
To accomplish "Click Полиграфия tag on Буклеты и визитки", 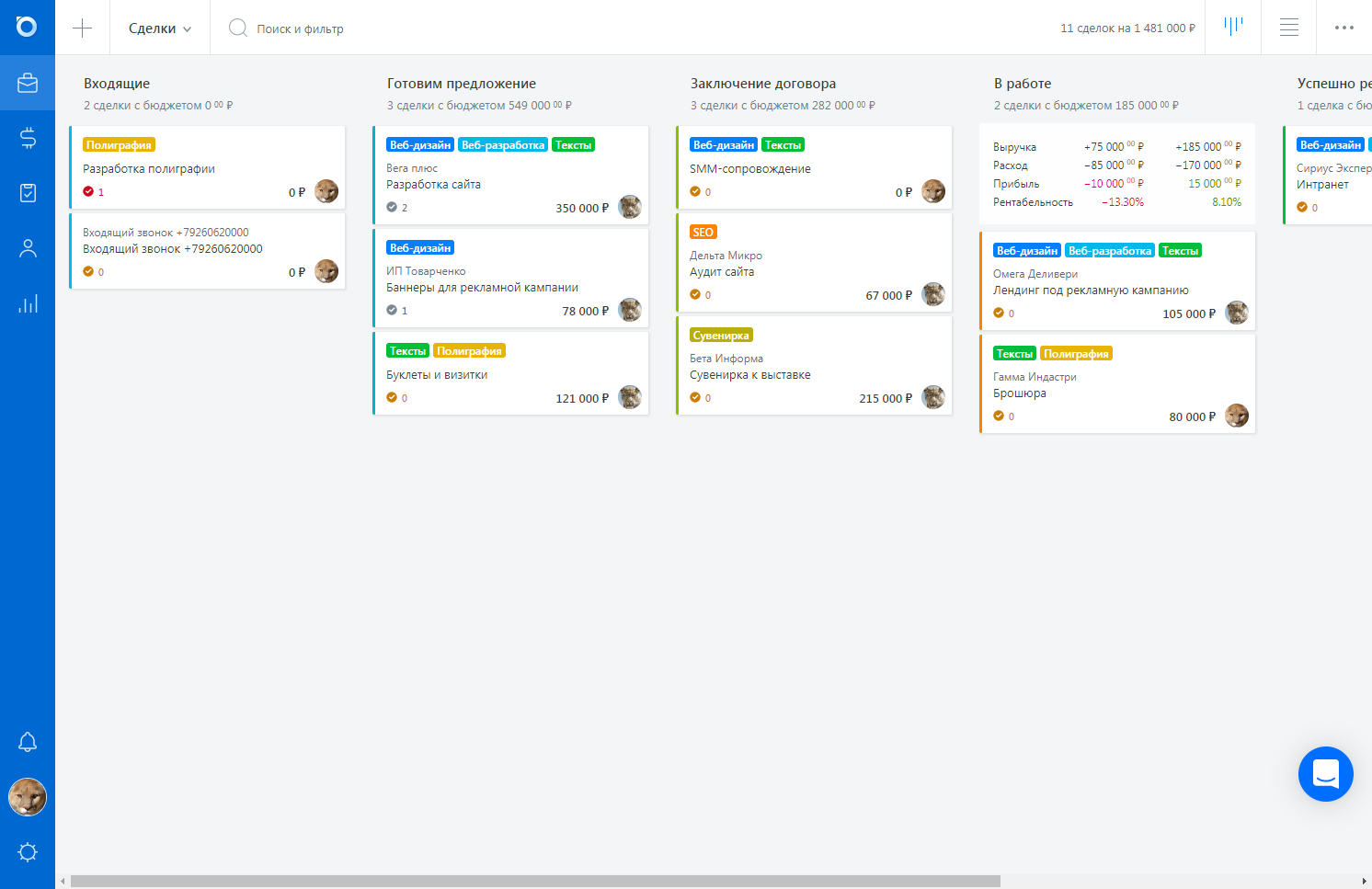I will (469, 350).
